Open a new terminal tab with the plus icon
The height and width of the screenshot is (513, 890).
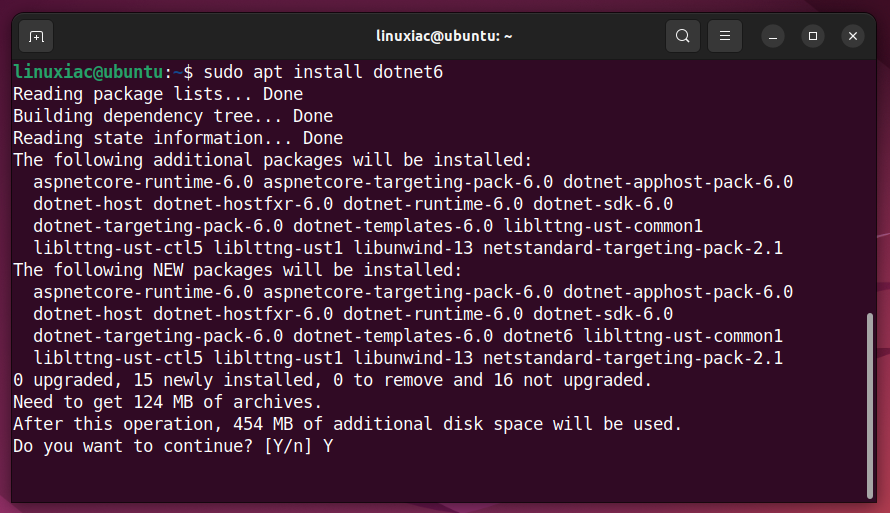coord(36,37)
